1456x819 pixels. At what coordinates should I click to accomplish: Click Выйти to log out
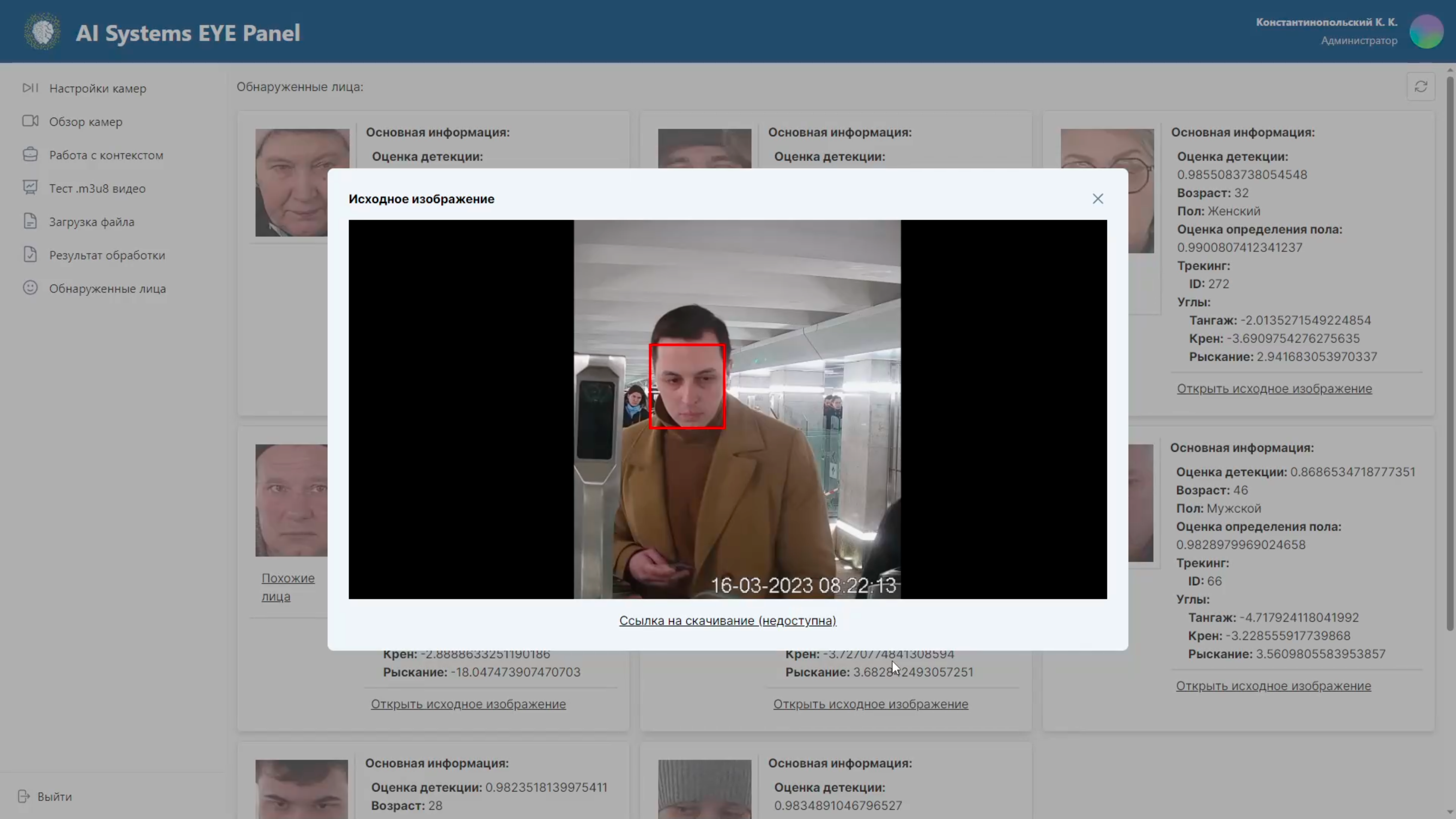pyautogui.click(x=54, y=796)
